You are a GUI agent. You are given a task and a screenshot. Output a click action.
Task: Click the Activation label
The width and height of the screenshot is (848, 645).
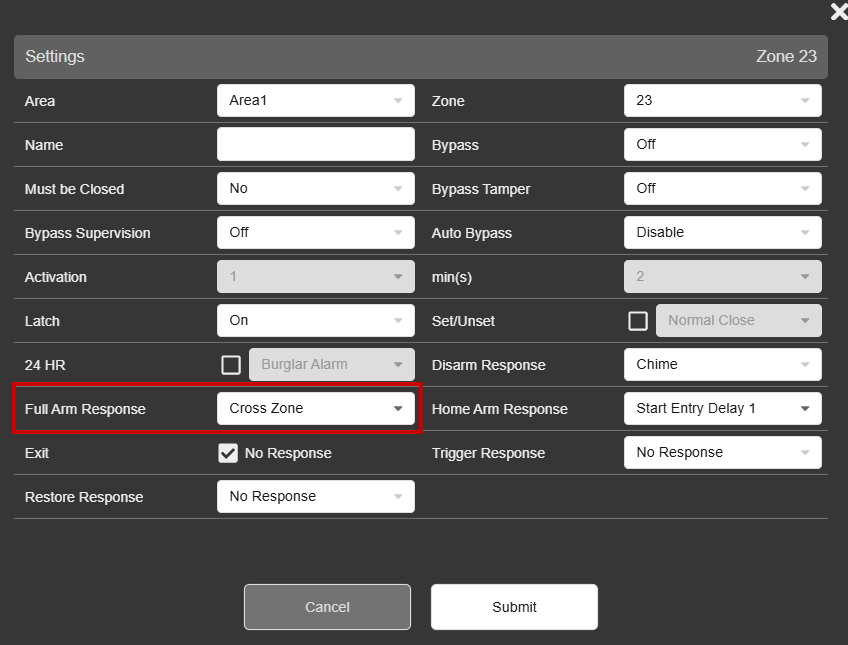55,277
